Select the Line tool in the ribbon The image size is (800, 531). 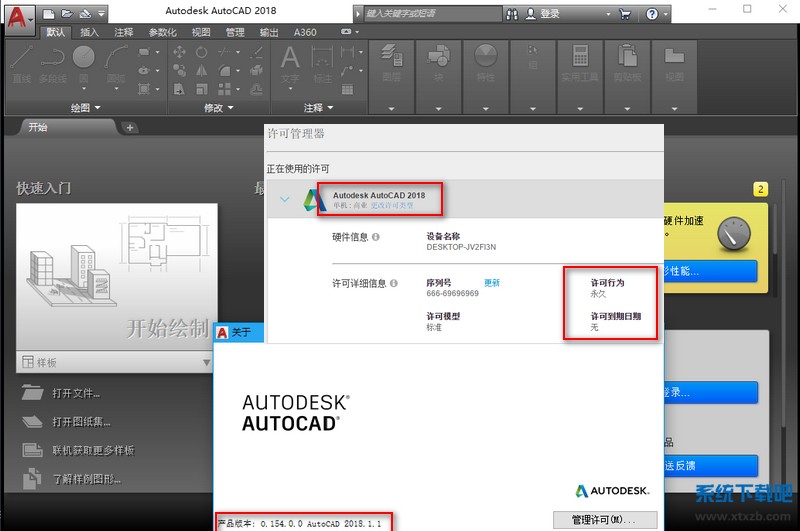(22, 60)
